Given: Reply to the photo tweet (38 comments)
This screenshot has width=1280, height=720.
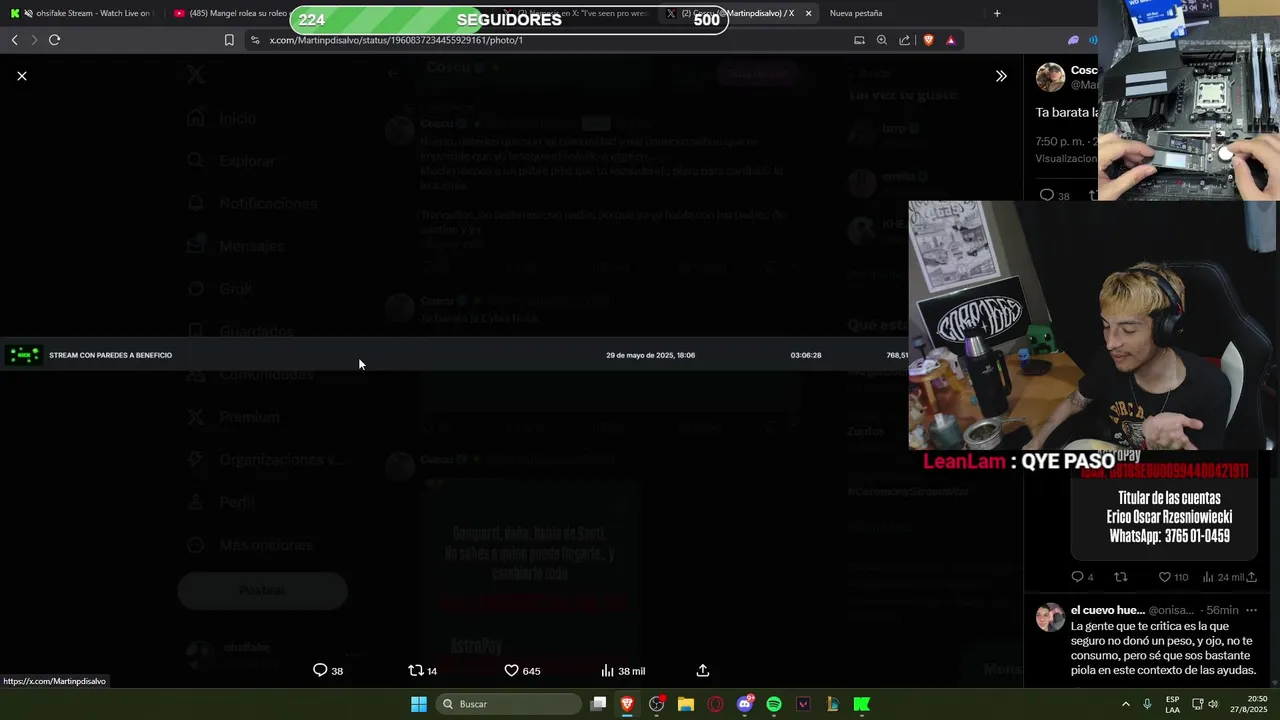Looking at the screenshot, I should [x=328, y=671].
